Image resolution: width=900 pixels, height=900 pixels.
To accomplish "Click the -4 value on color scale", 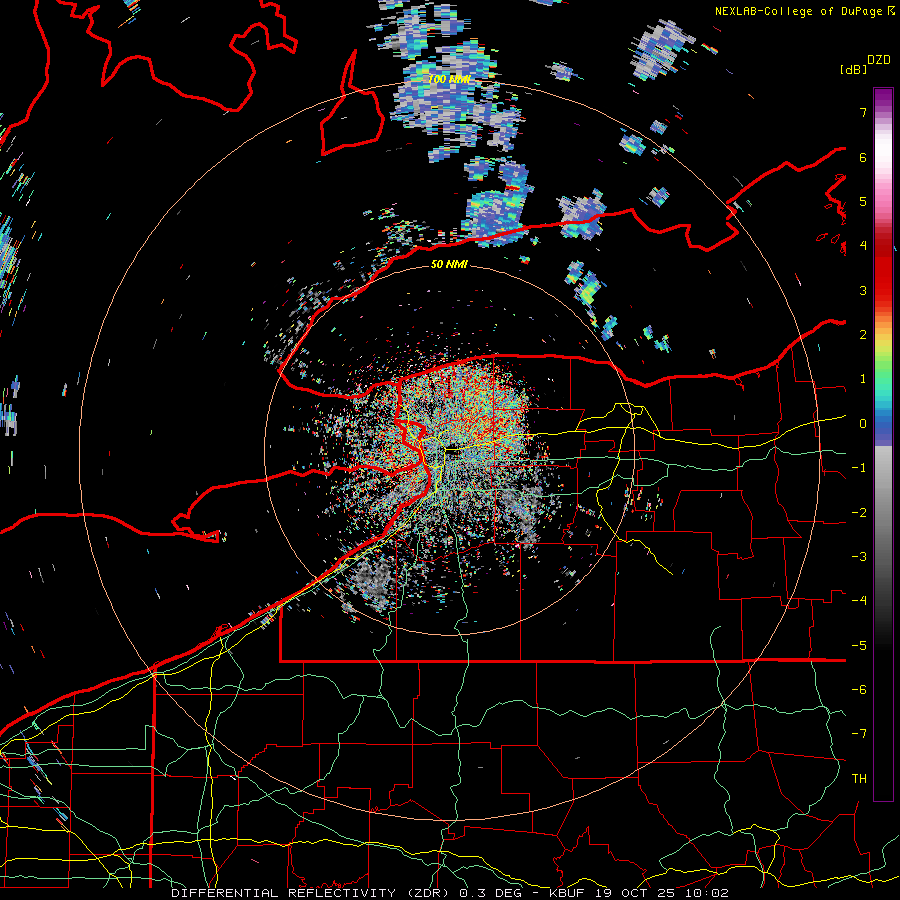I will pyautogui.click(x=859, y=601).
